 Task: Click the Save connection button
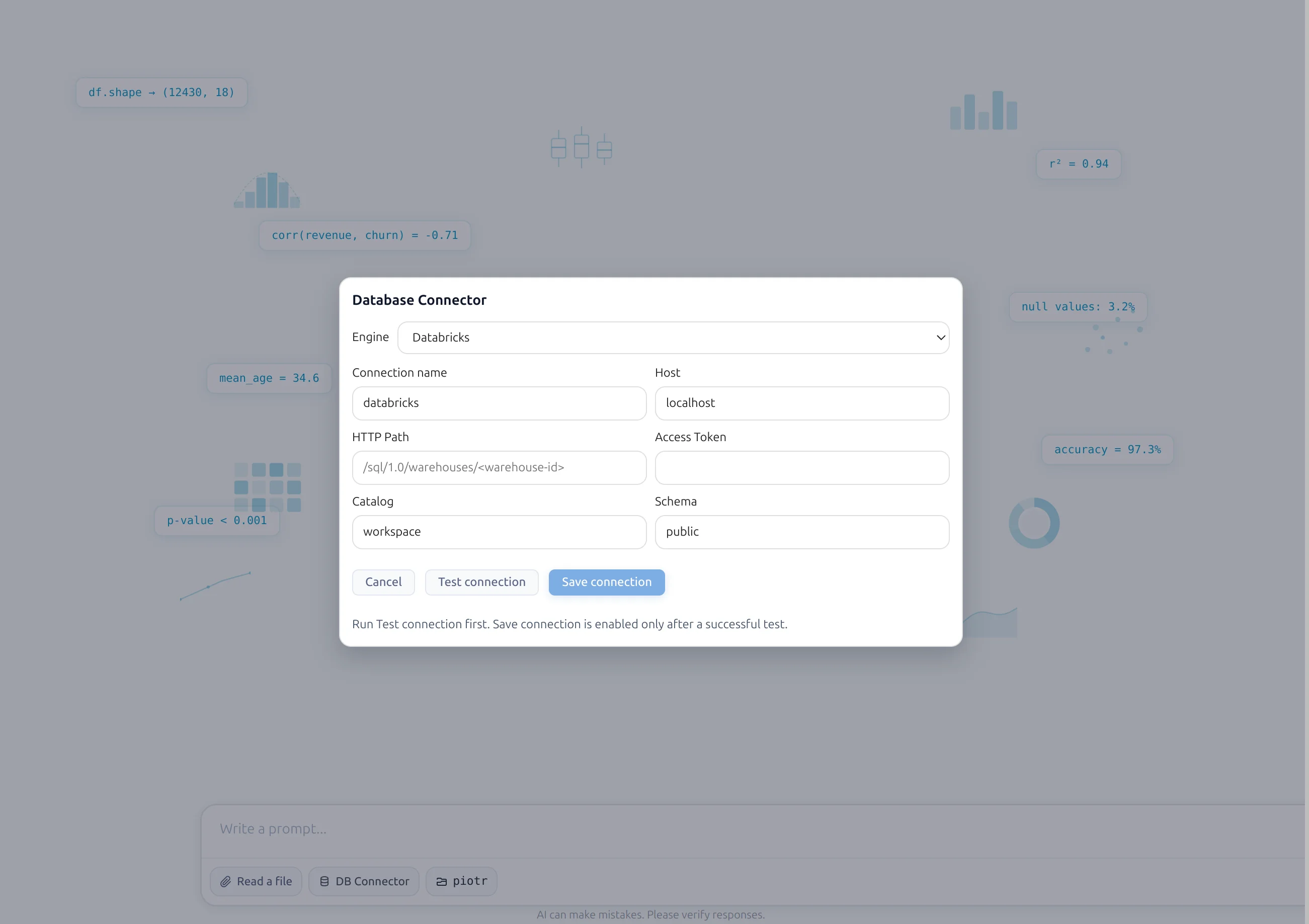point(606,582)
